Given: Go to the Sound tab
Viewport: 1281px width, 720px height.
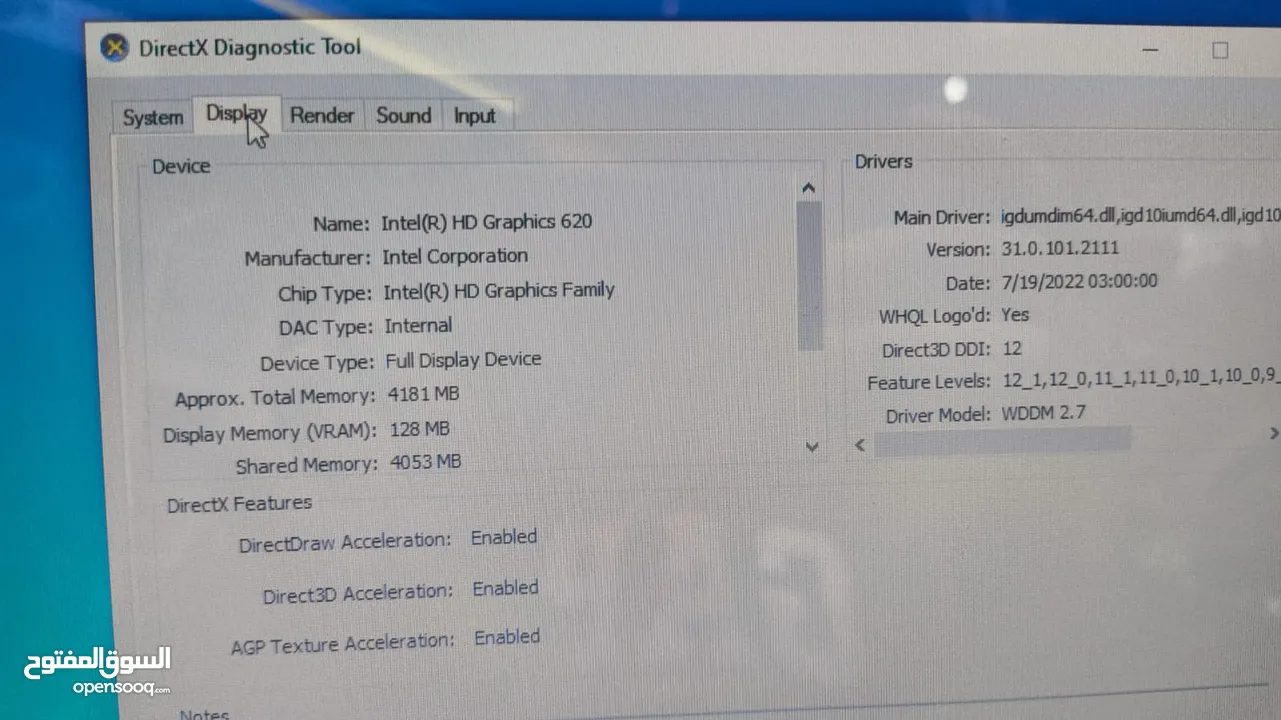Looking at the screenshot, I should (x=404, y=116).
